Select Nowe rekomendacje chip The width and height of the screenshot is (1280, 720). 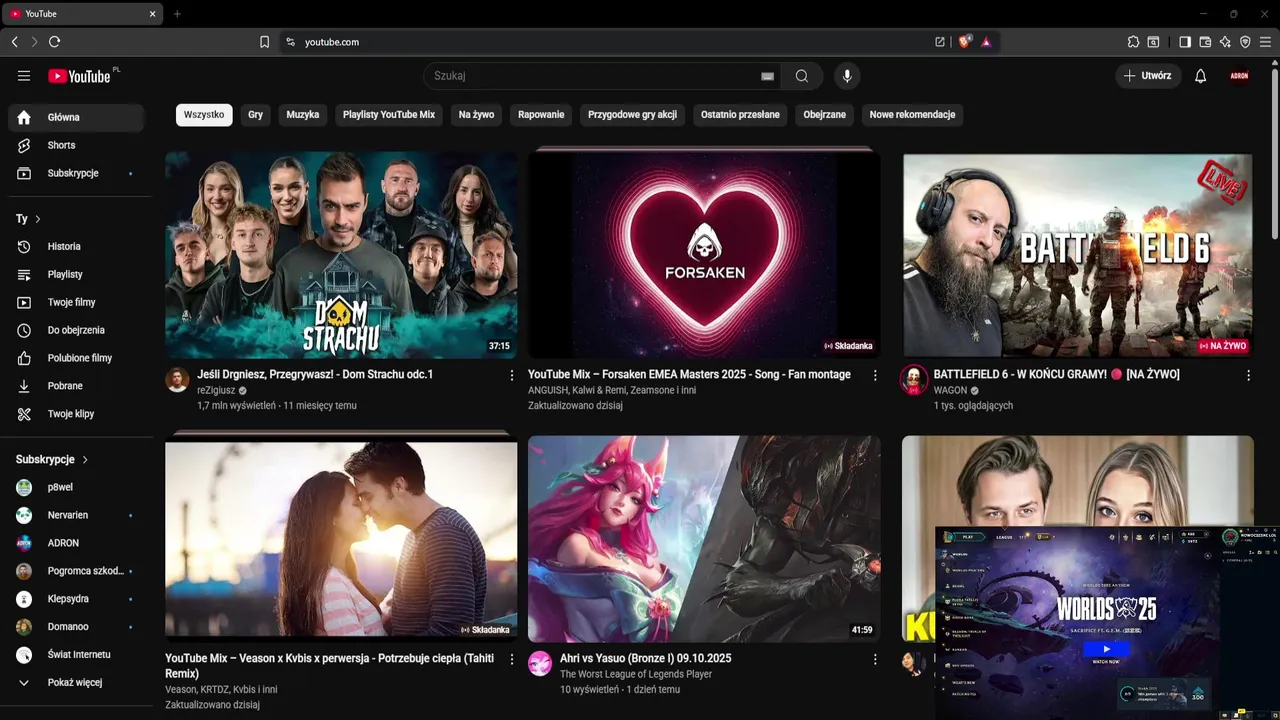point(912,115)
